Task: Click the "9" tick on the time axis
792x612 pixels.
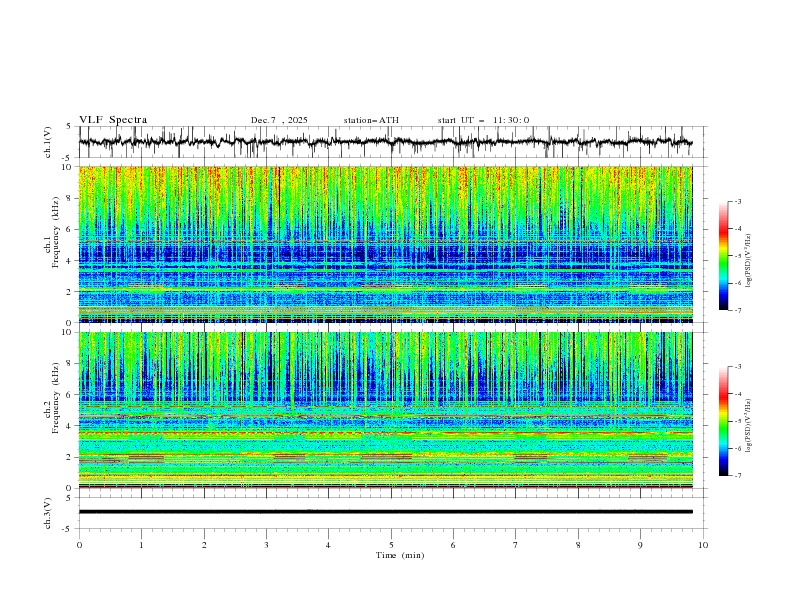Action: pyautogui.click(x=640, y=545)
